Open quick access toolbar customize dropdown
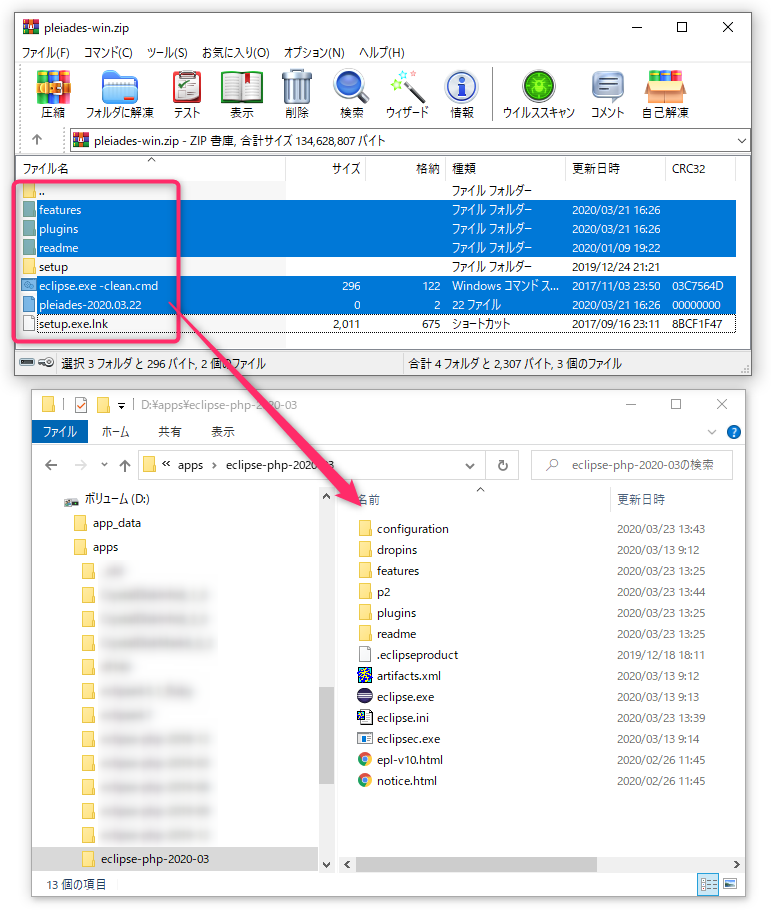 pyautogui.click(x=121, y=405)
